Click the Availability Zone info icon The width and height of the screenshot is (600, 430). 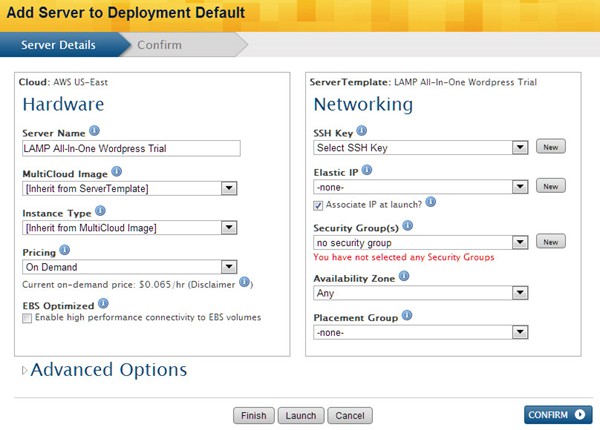click(403, 276)
